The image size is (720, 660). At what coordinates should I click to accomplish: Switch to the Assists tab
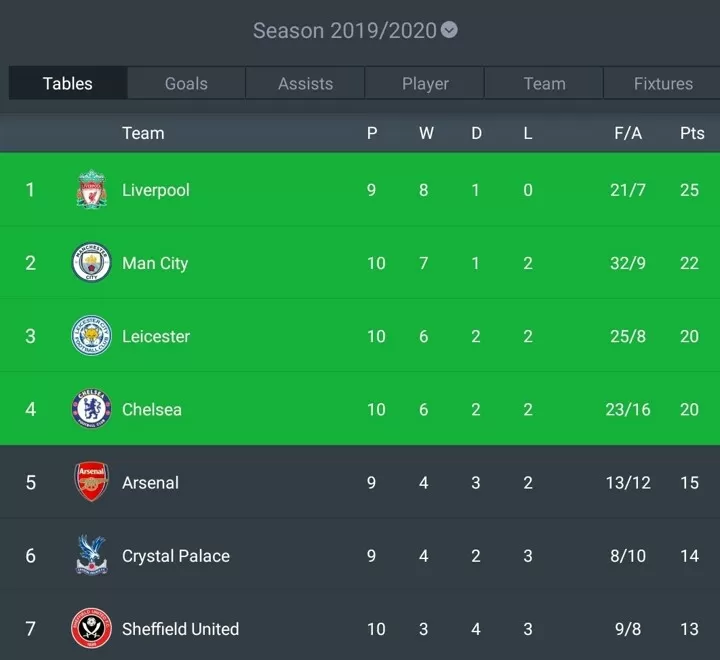pos(305,83)
